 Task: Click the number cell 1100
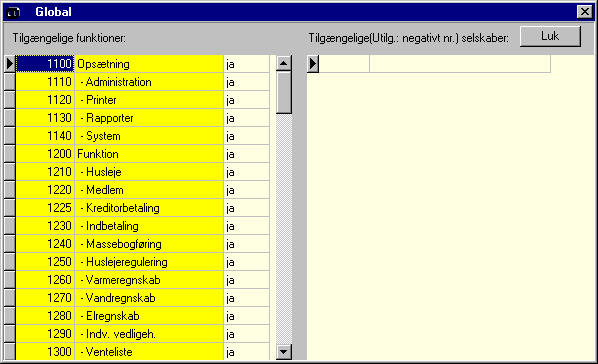pos(45,64)
